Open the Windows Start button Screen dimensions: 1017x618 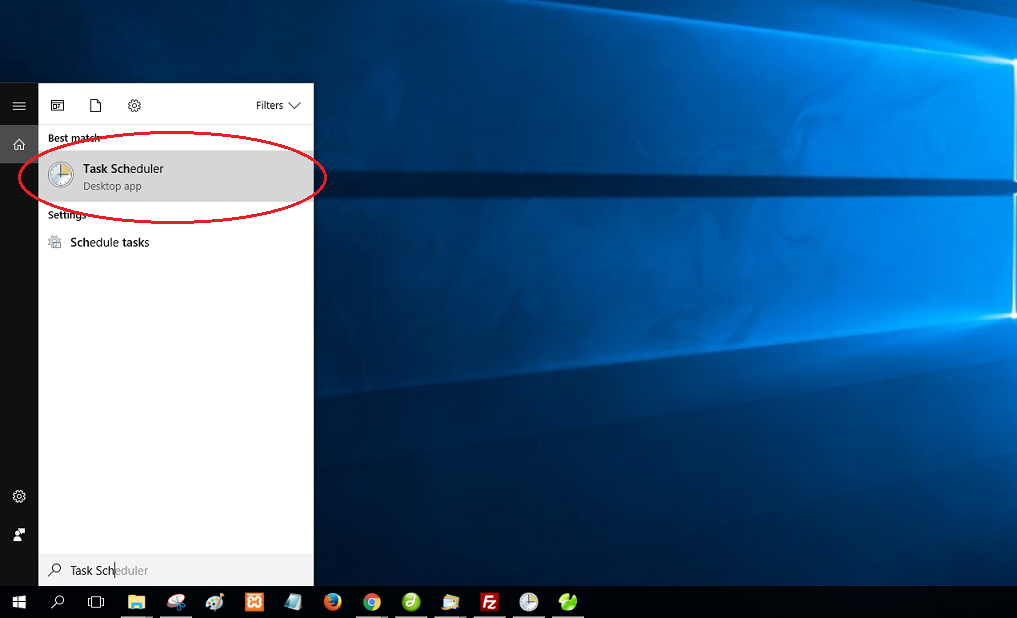click(x=19, y=602)
